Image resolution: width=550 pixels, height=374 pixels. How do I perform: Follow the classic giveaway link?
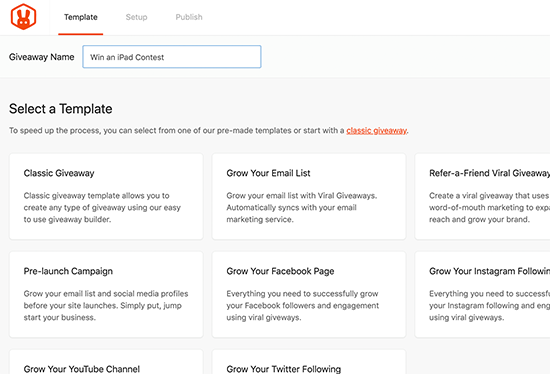[376, 131]
